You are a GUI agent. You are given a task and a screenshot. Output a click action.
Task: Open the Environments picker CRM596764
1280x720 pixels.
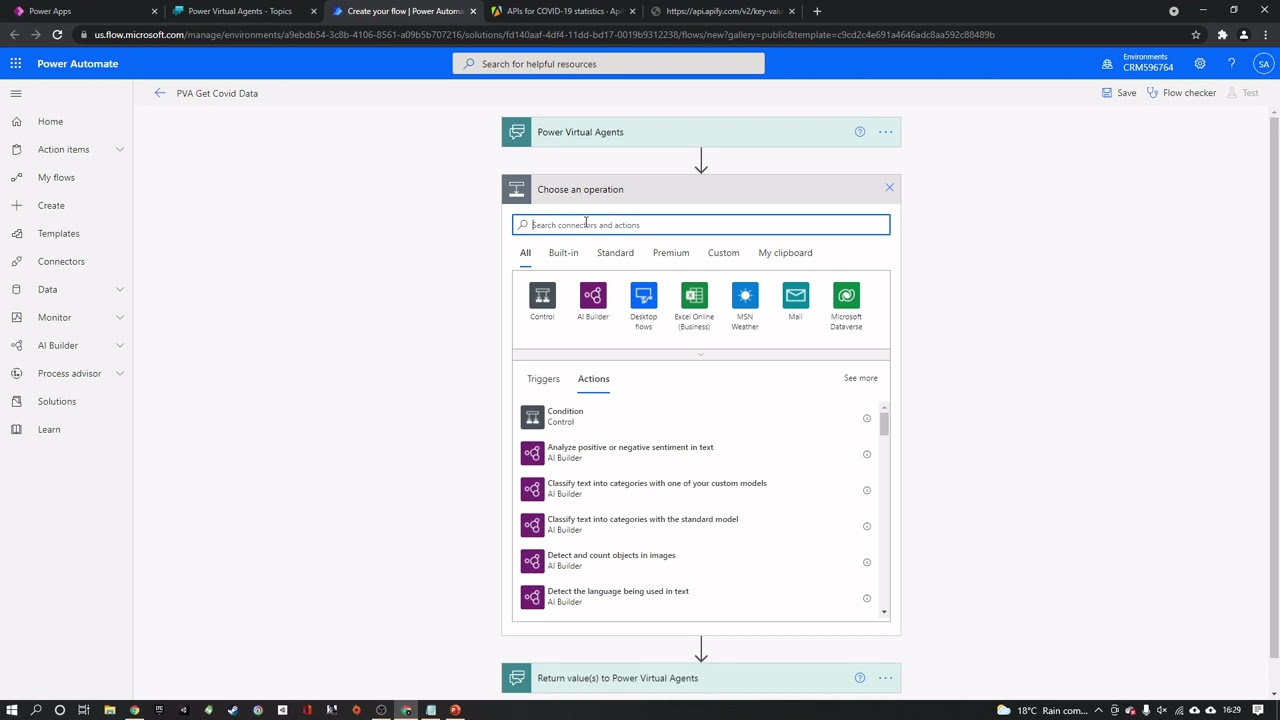coord(1138,64)
